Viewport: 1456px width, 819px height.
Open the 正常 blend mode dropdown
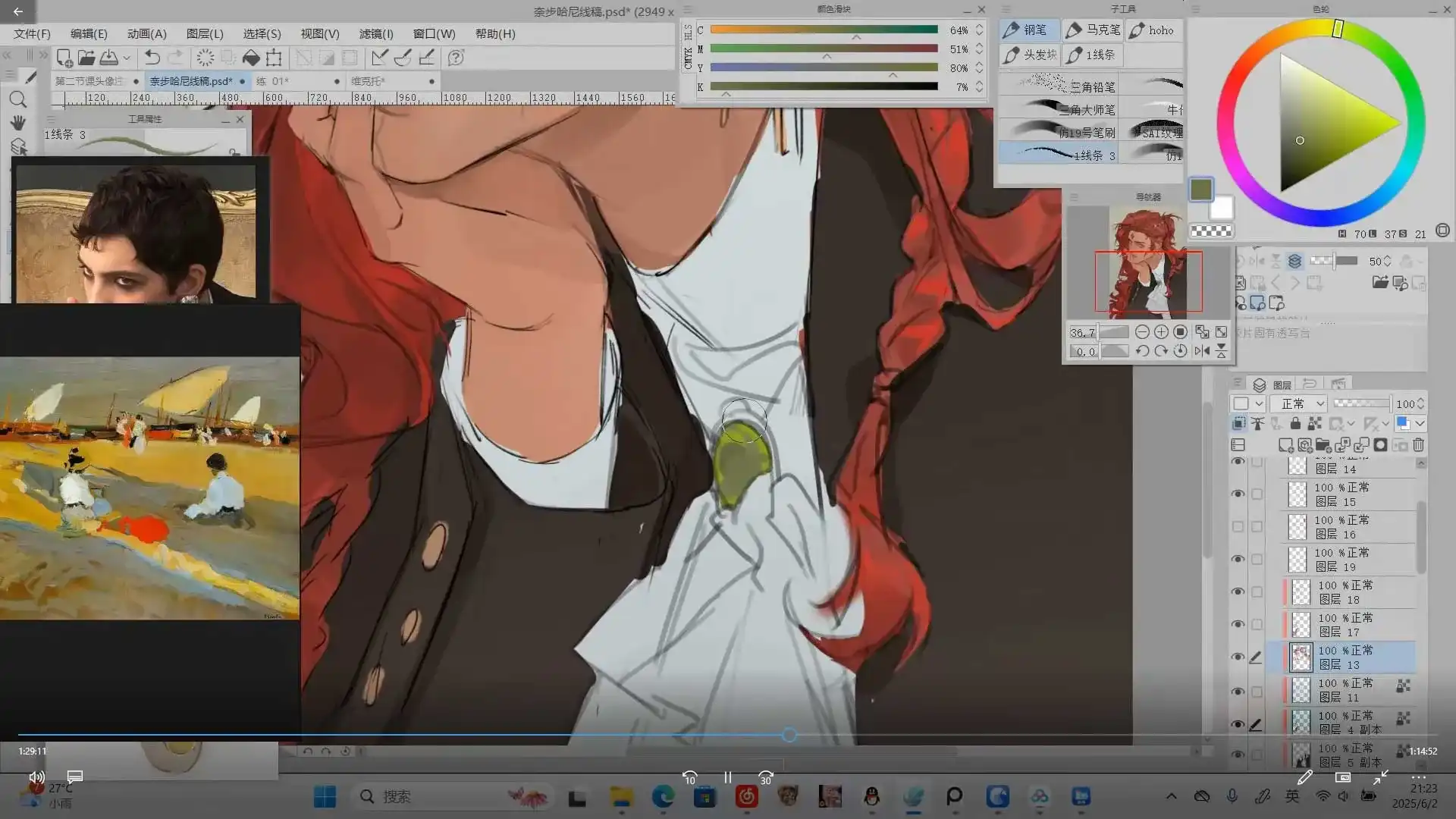pyautogui.click(x=1298, y=403)
